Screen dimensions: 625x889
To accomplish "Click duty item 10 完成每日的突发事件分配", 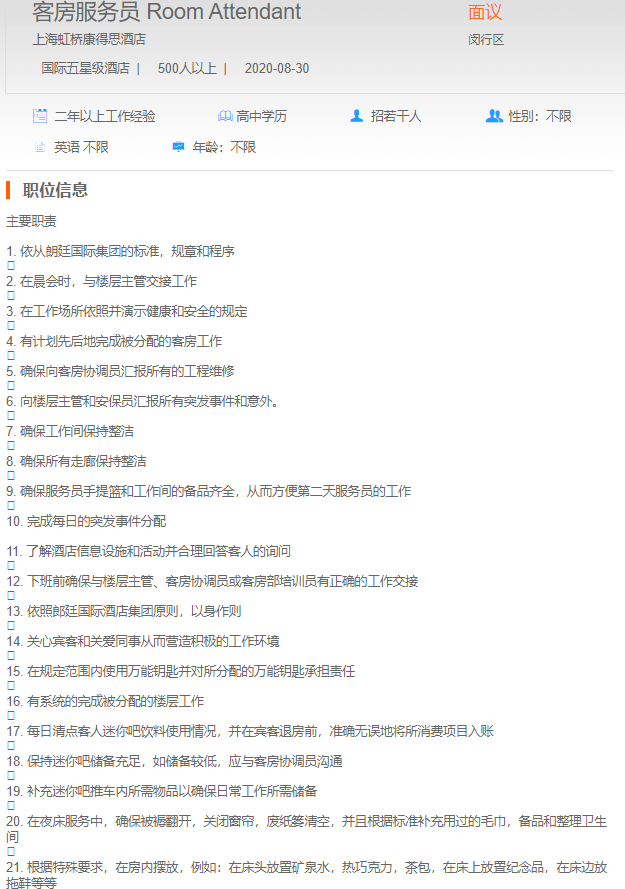I will coord(87,521).
